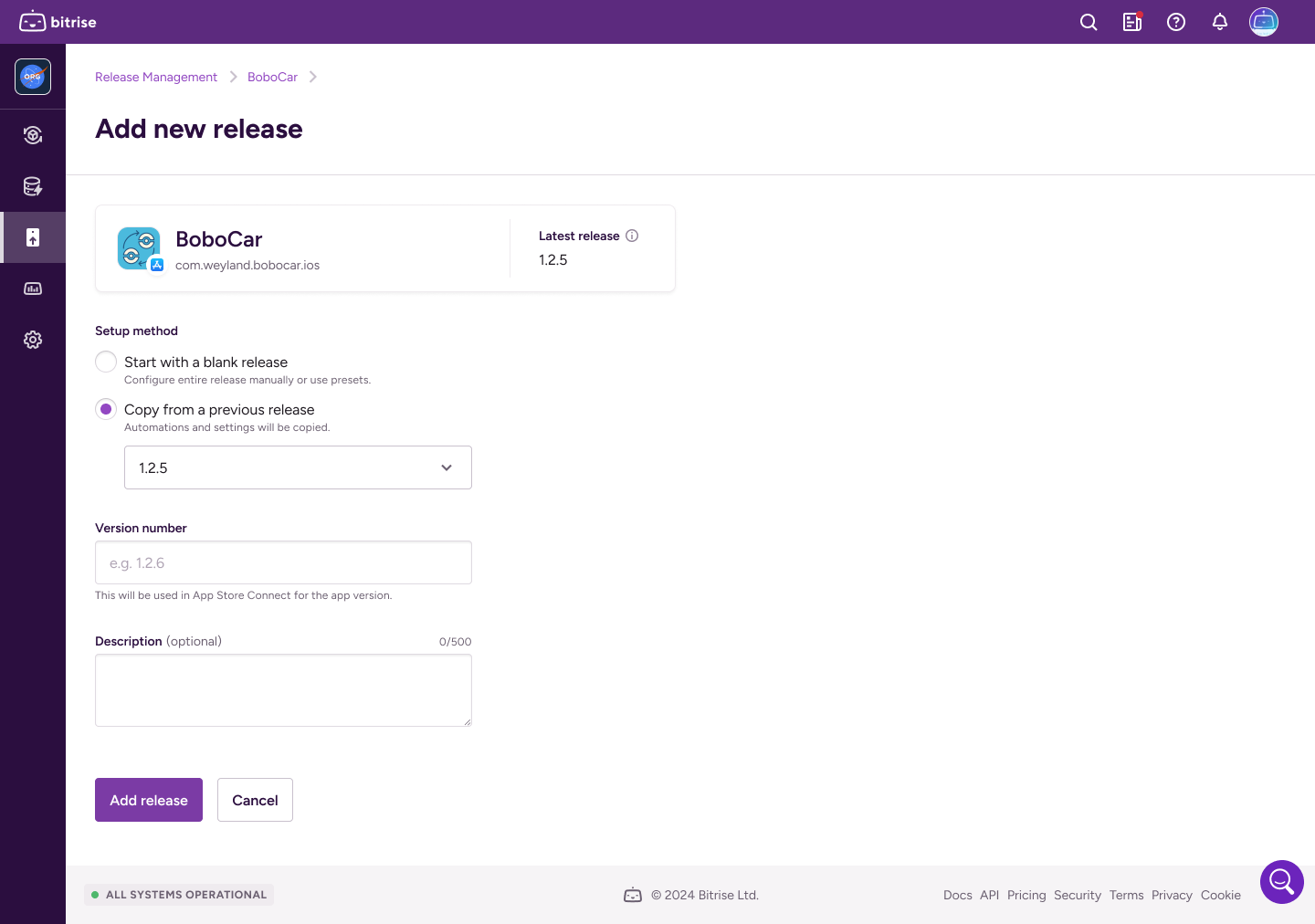Image resolution: width=1315 pixels, height=924 pixels.
Task: Select Copy from a previous release
Action: 106,409
